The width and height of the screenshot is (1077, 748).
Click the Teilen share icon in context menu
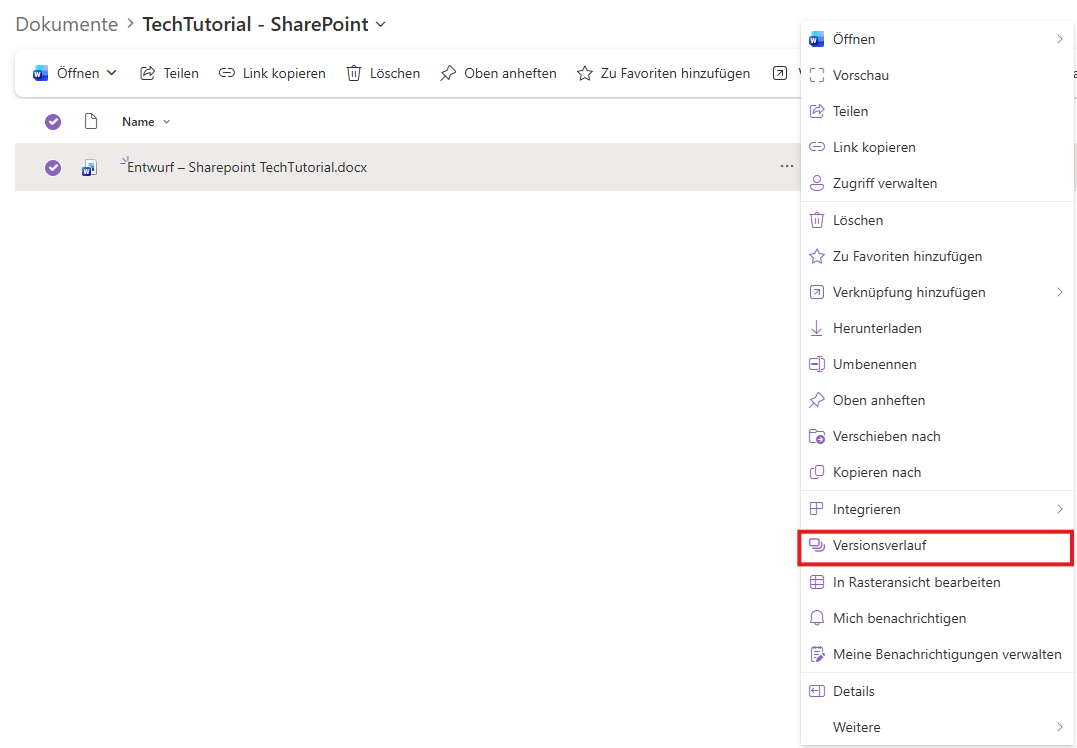point(817,111)
